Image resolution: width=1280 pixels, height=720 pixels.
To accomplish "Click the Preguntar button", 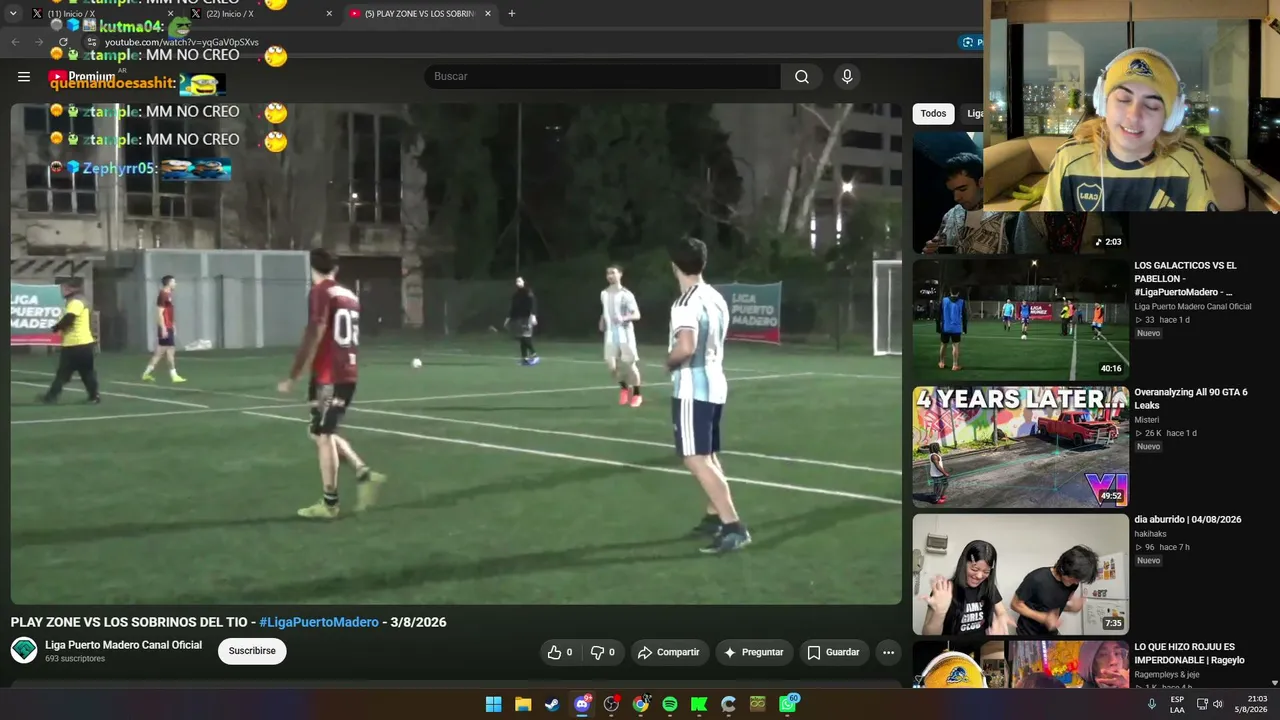I will tap(754, 652).
